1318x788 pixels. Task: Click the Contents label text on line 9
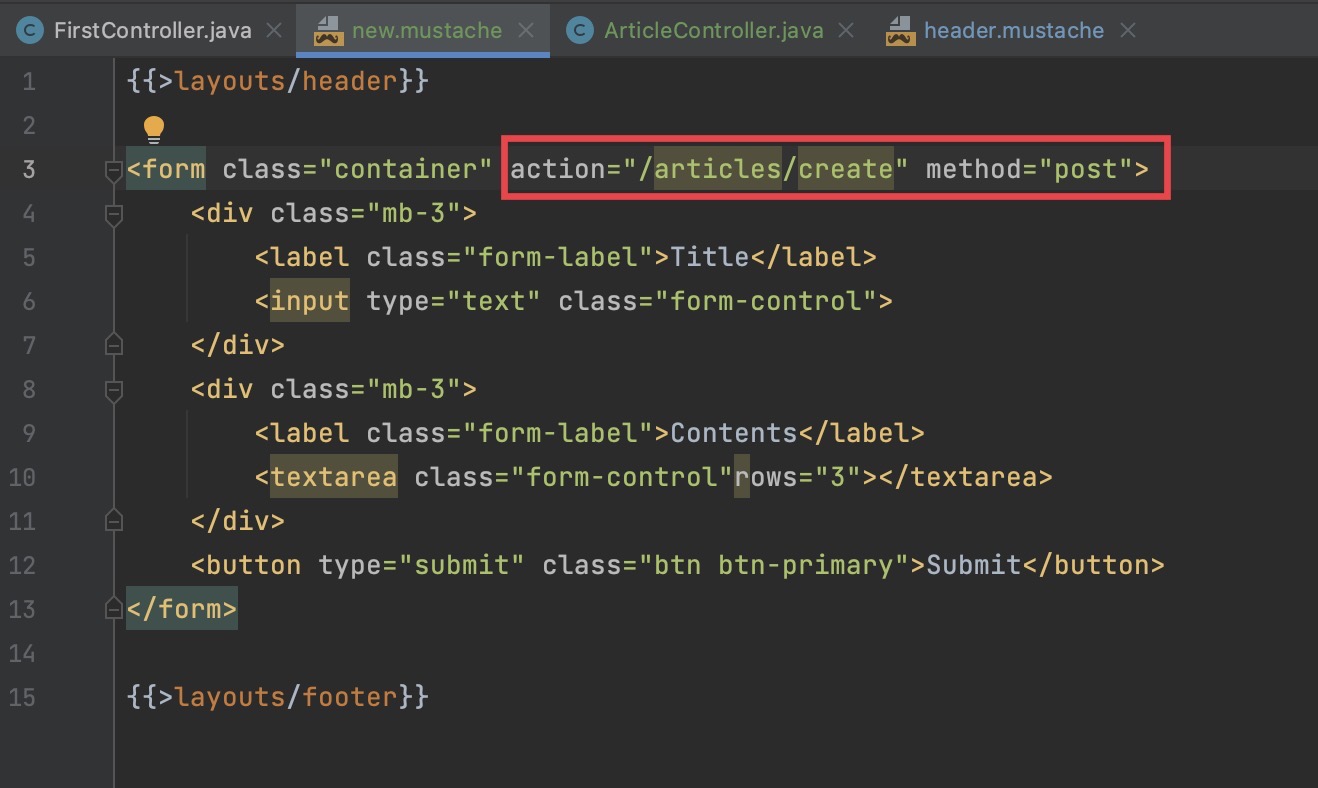pyautogui.click(x=734, y=433)
